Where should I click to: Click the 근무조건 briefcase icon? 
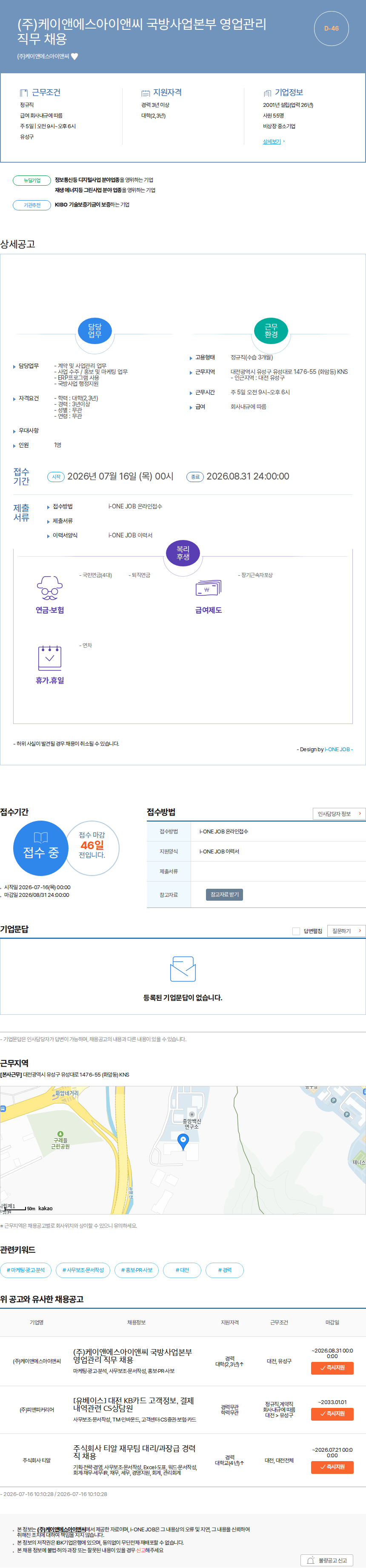pos(24,93)
